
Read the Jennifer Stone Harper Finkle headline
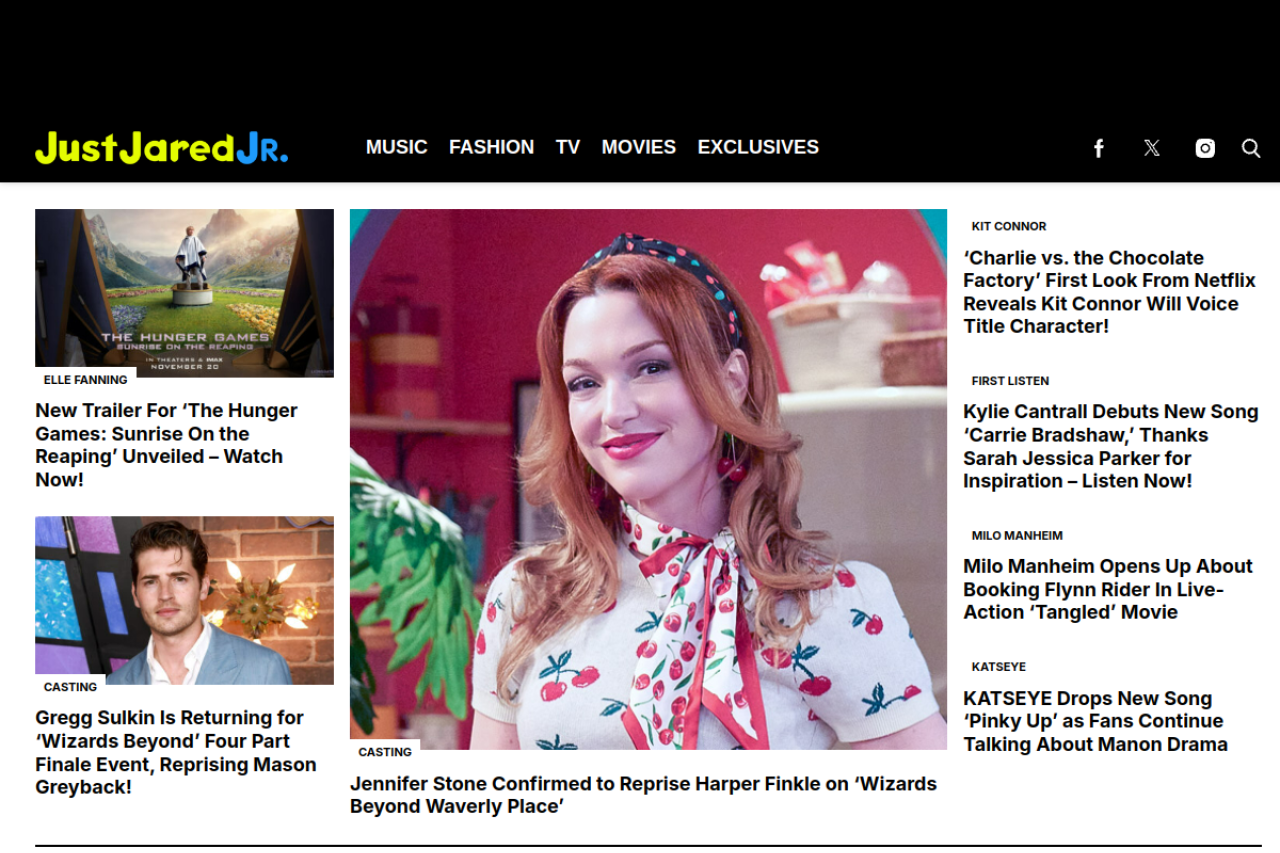pyautogui.click(x=643, y=795)
